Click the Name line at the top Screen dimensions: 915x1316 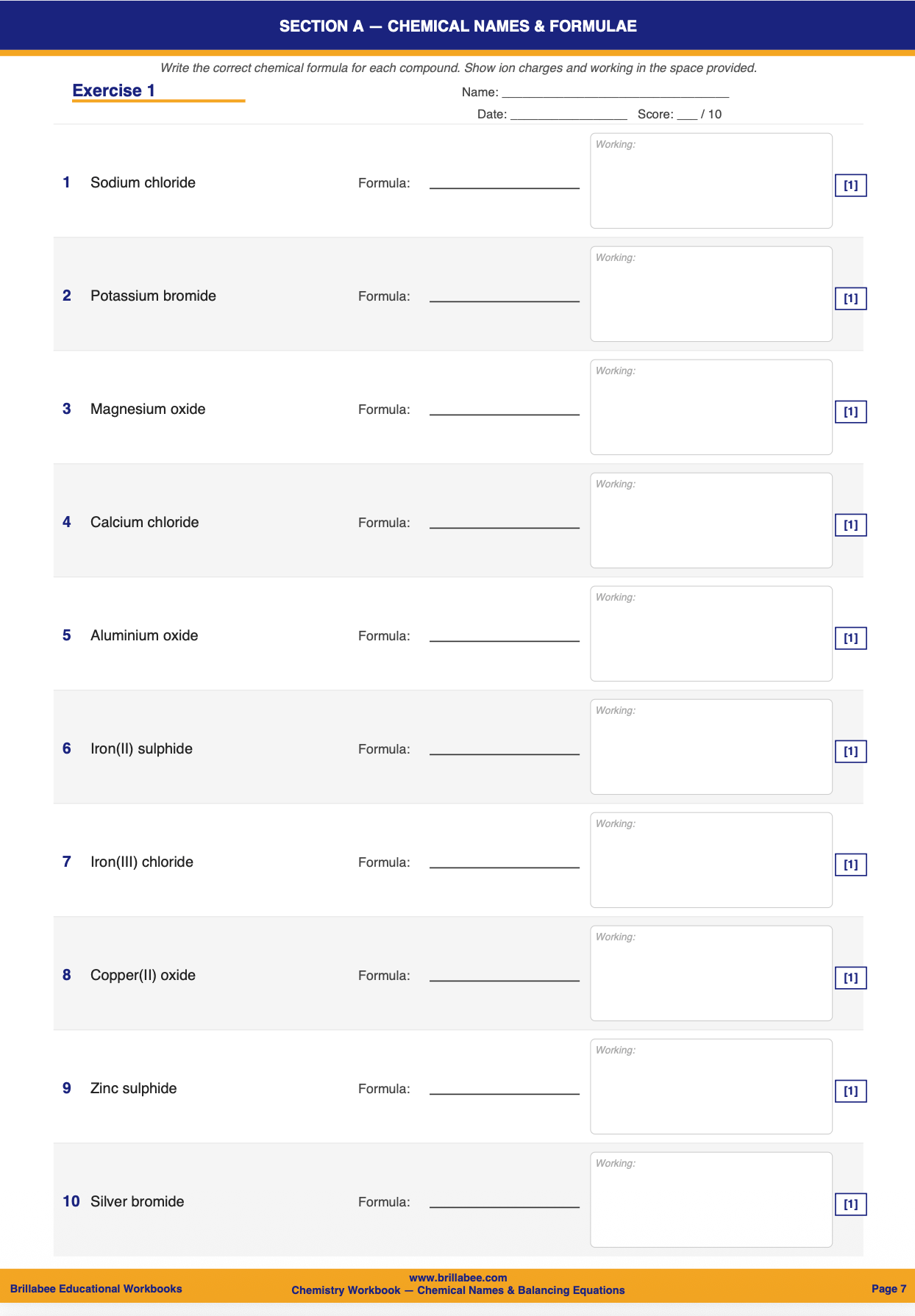point(615,93)
